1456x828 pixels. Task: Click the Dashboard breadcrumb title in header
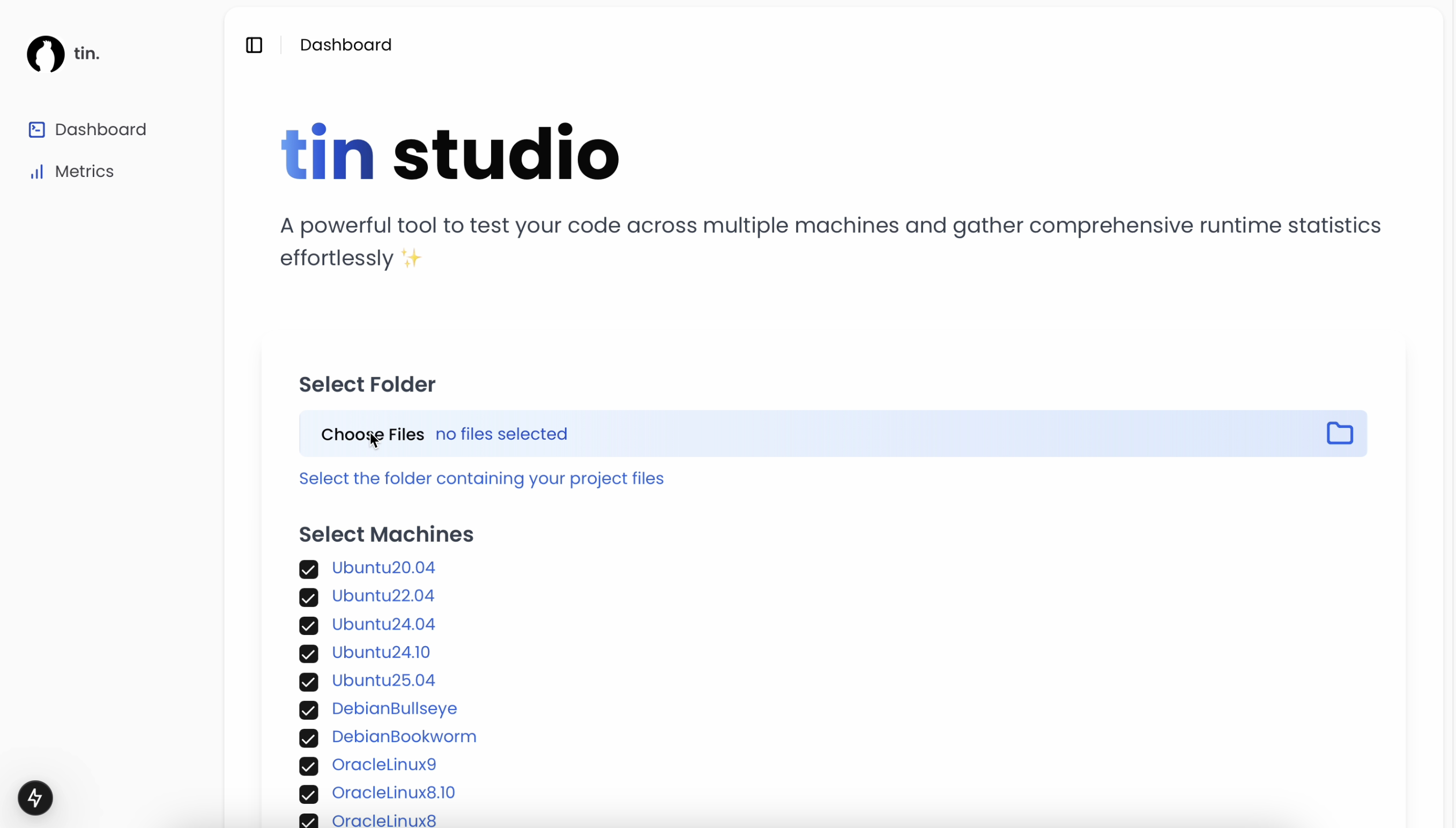coord(346,45)
